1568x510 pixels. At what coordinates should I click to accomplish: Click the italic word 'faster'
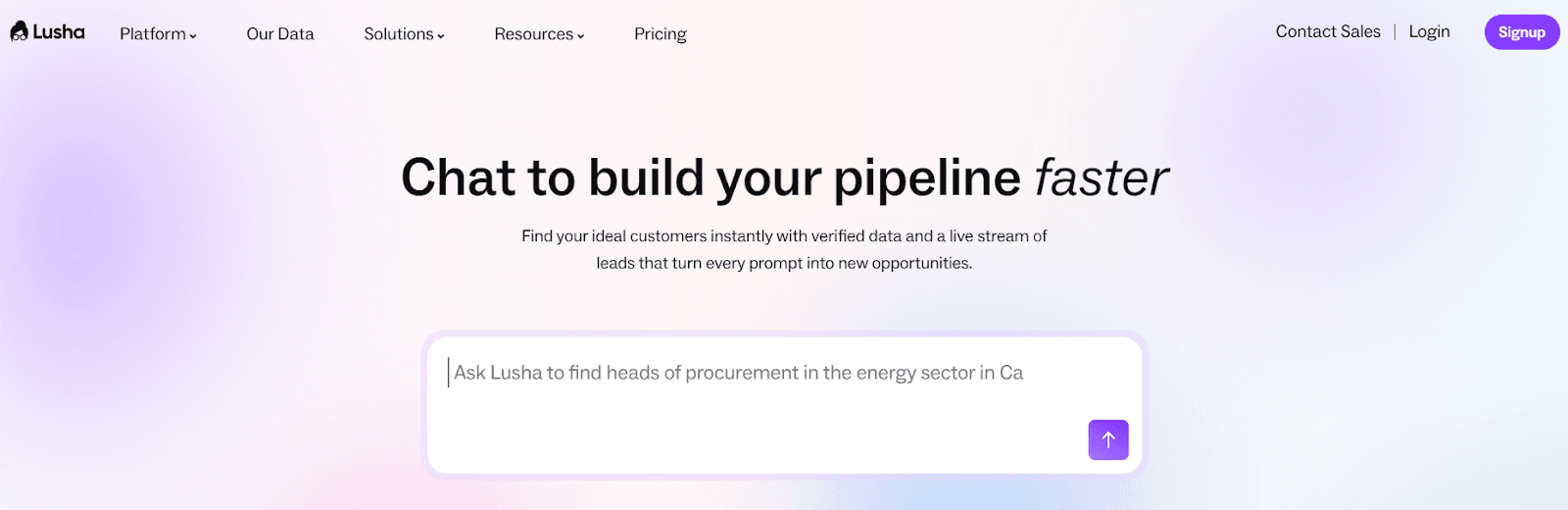click(1102, 178)
